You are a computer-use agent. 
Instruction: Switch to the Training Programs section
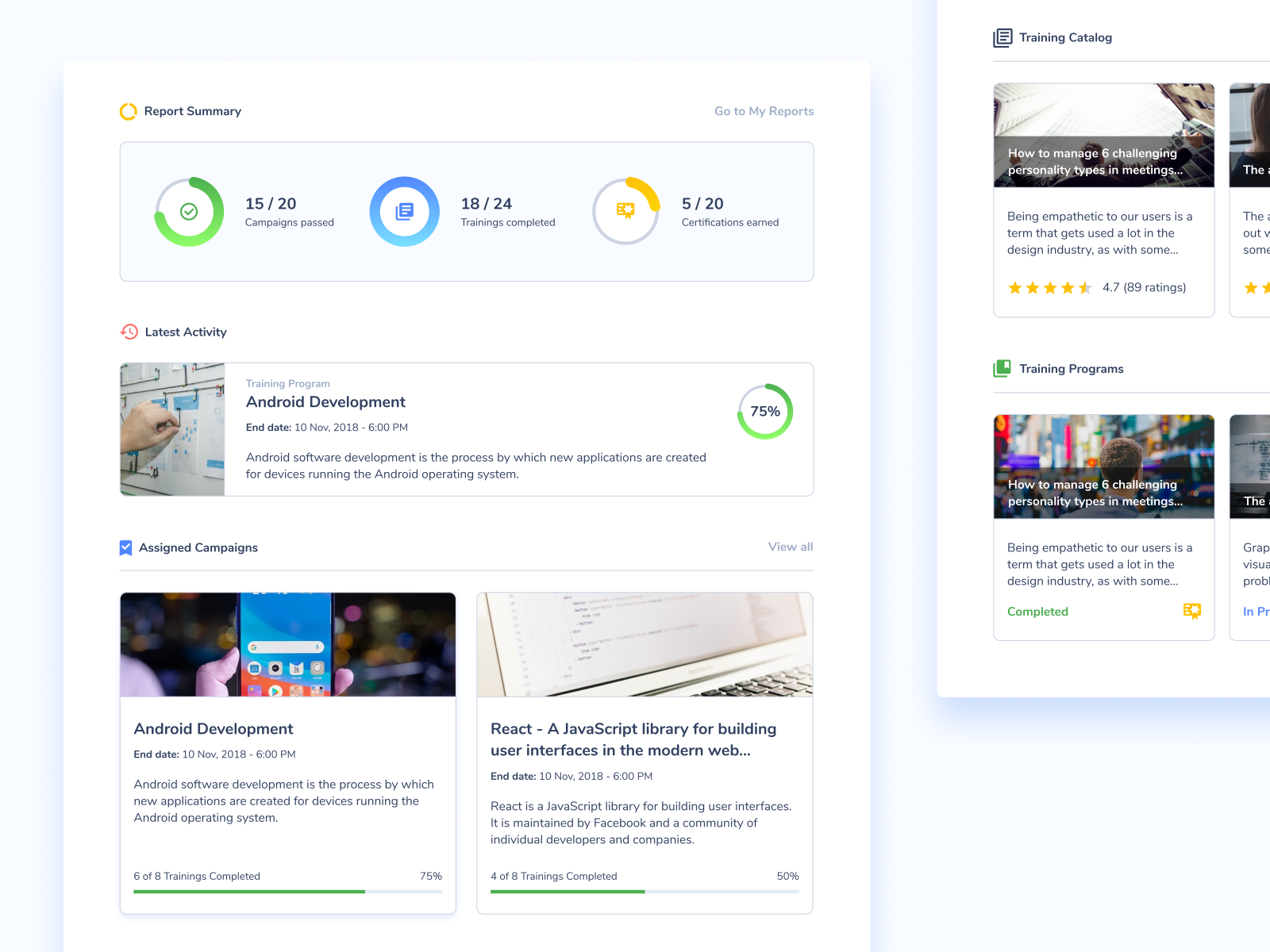pyautogui.click(x=1072, y=368)
